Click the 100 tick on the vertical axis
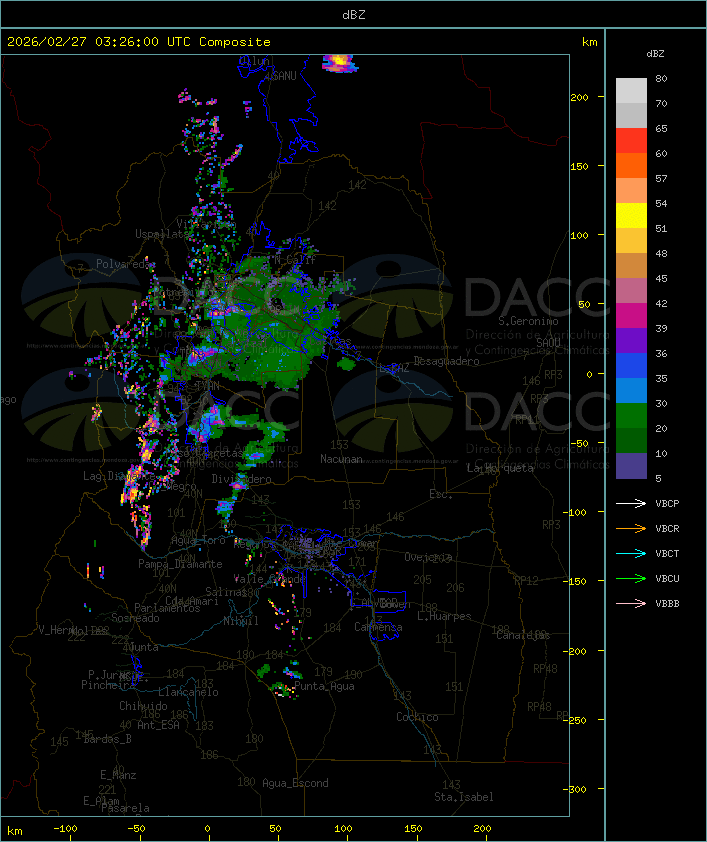 pos(579,235)
